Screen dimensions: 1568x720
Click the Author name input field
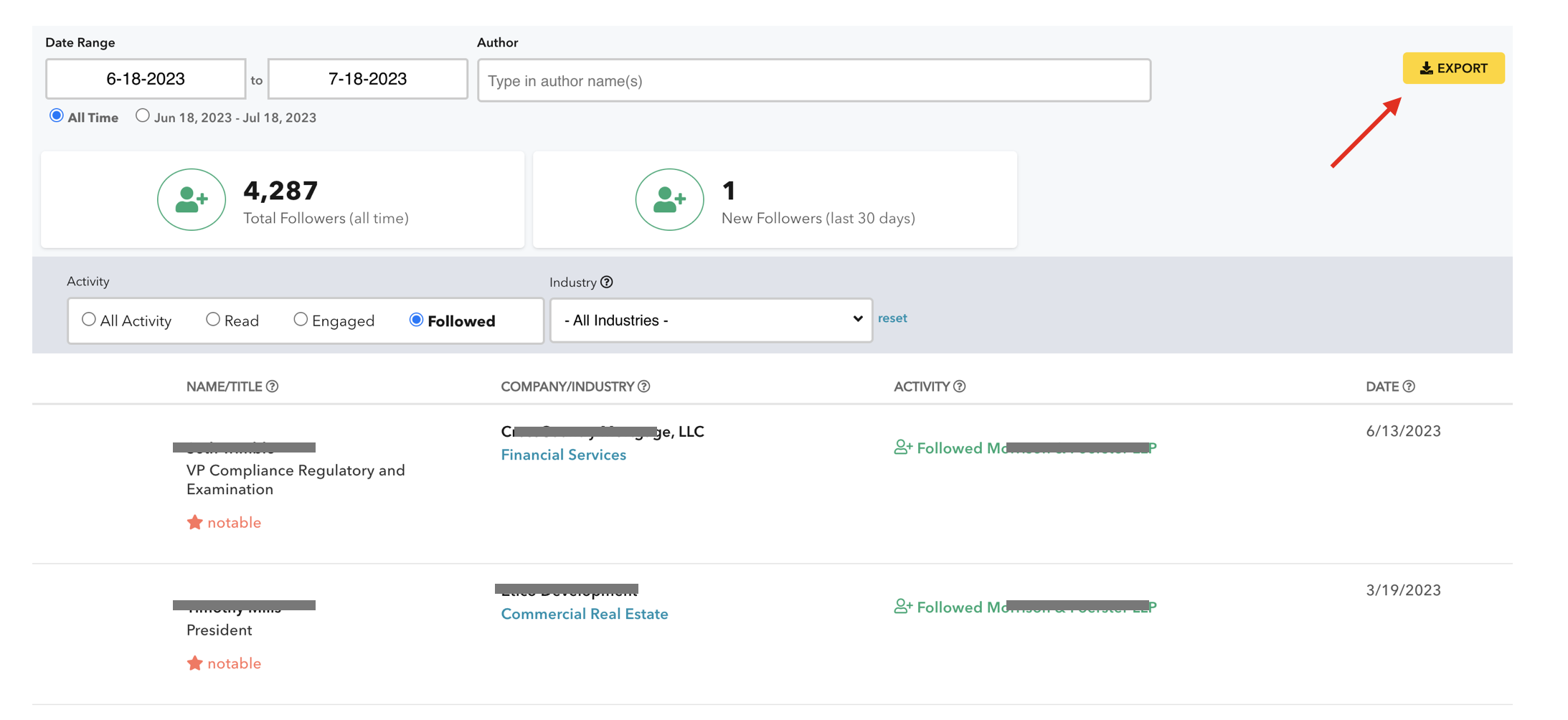[814, 80]
